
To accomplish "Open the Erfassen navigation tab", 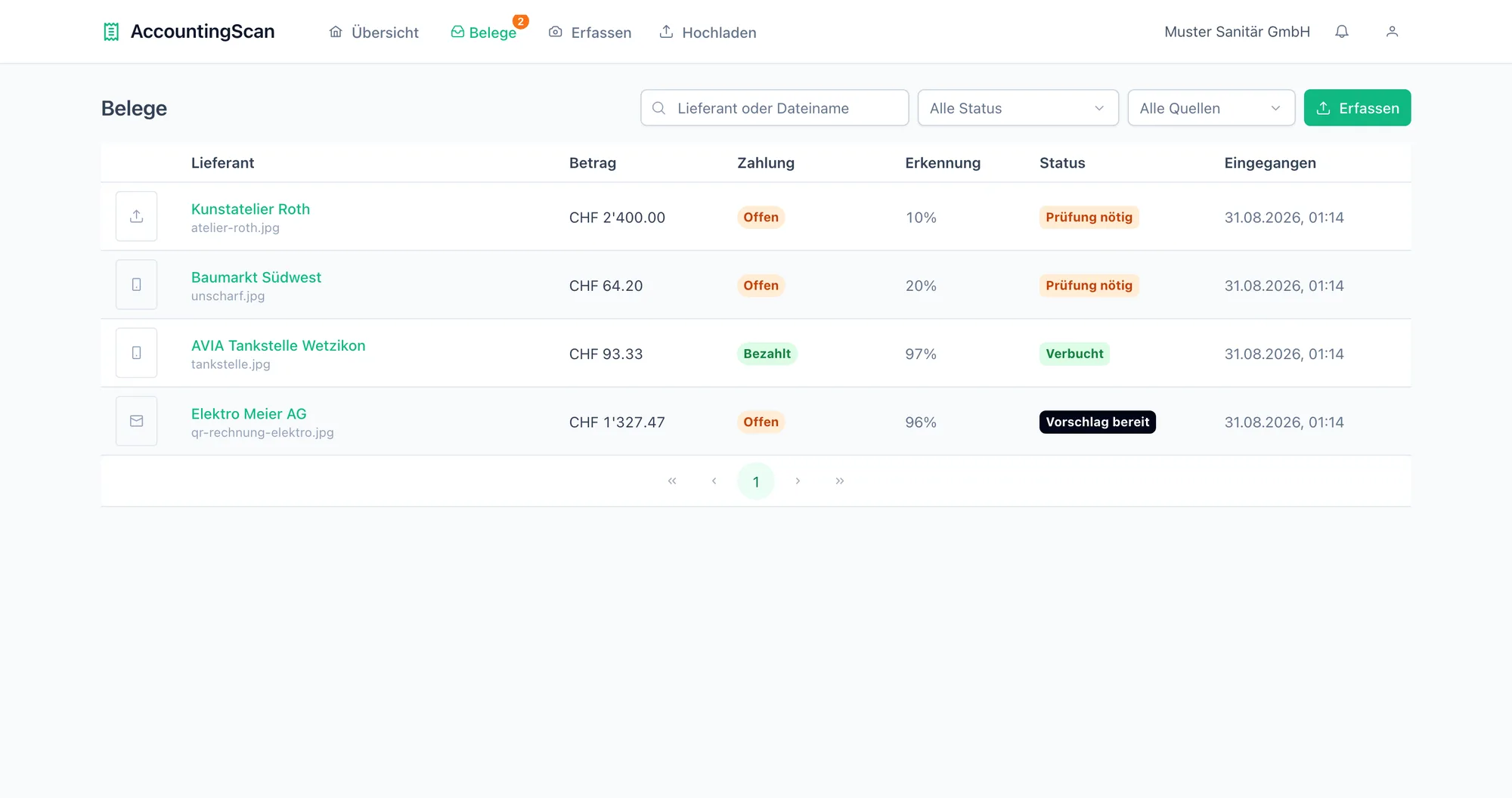I will point(590,32).
